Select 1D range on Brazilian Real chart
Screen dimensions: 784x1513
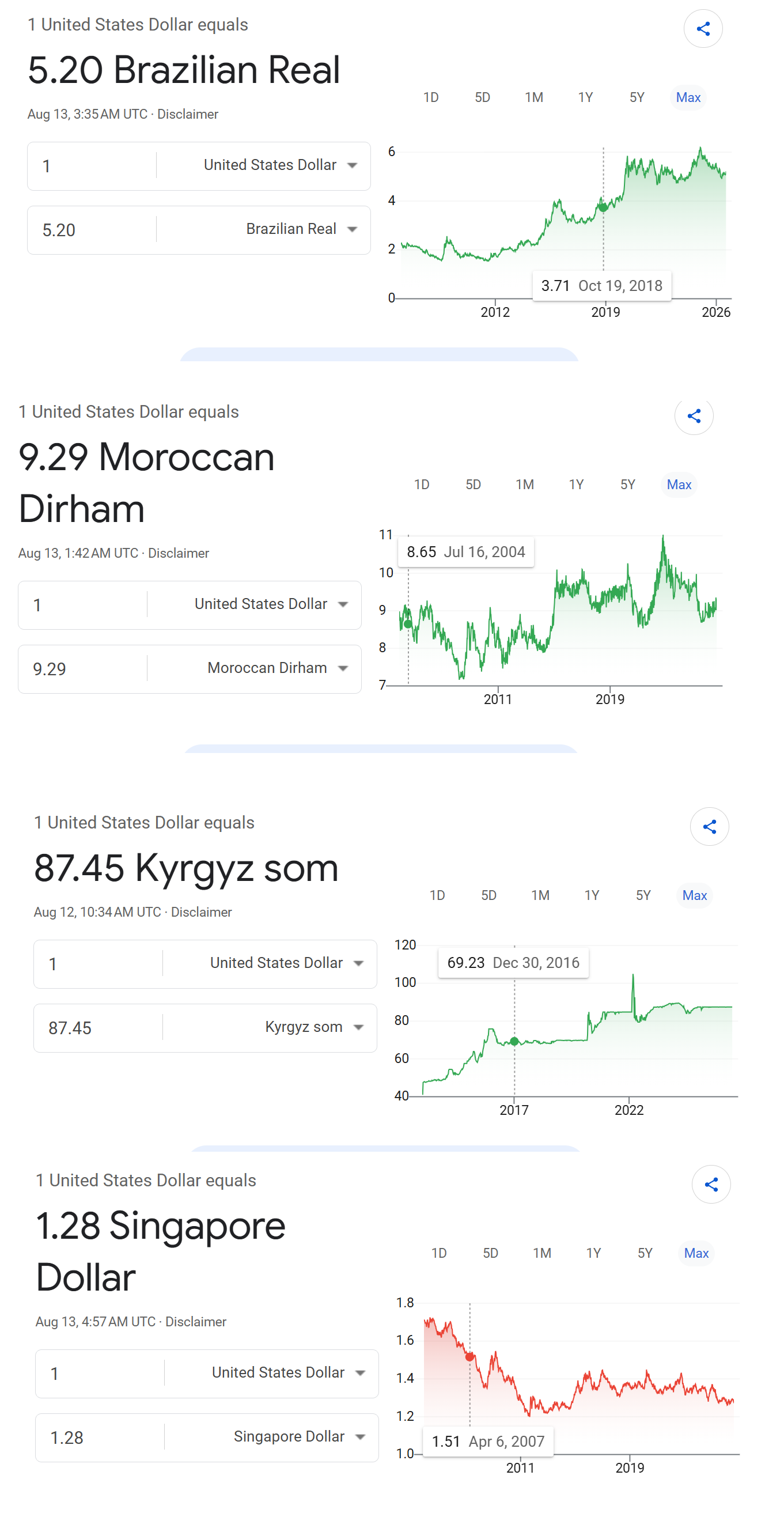tap(431, 97)
